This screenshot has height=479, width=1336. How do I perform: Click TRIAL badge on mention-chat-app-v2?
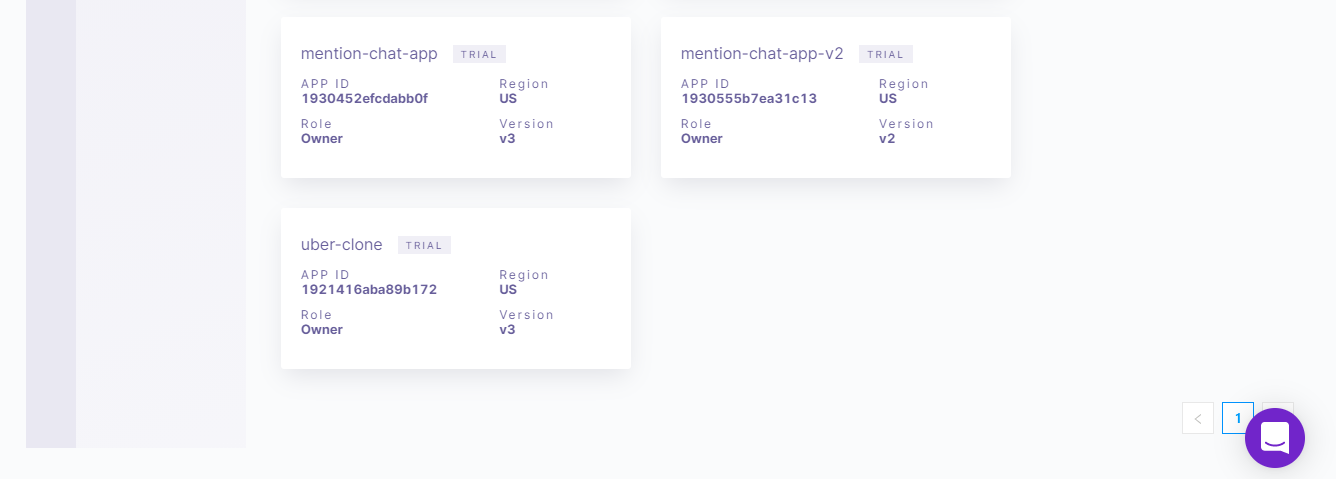tap(886, 54)
